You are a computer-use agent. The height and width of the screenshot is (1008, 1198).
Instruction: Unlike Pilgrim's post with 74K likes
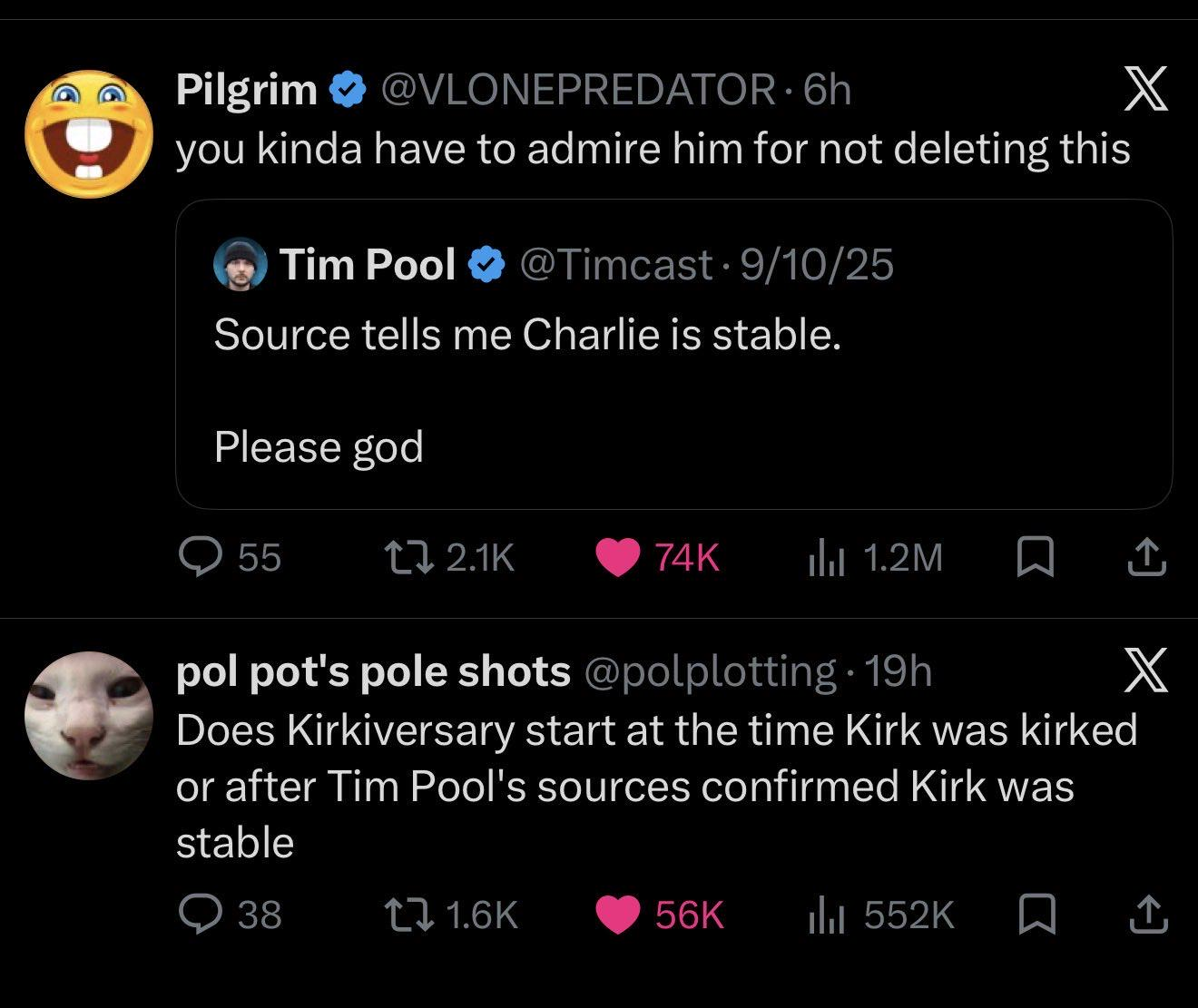point(658,557)
